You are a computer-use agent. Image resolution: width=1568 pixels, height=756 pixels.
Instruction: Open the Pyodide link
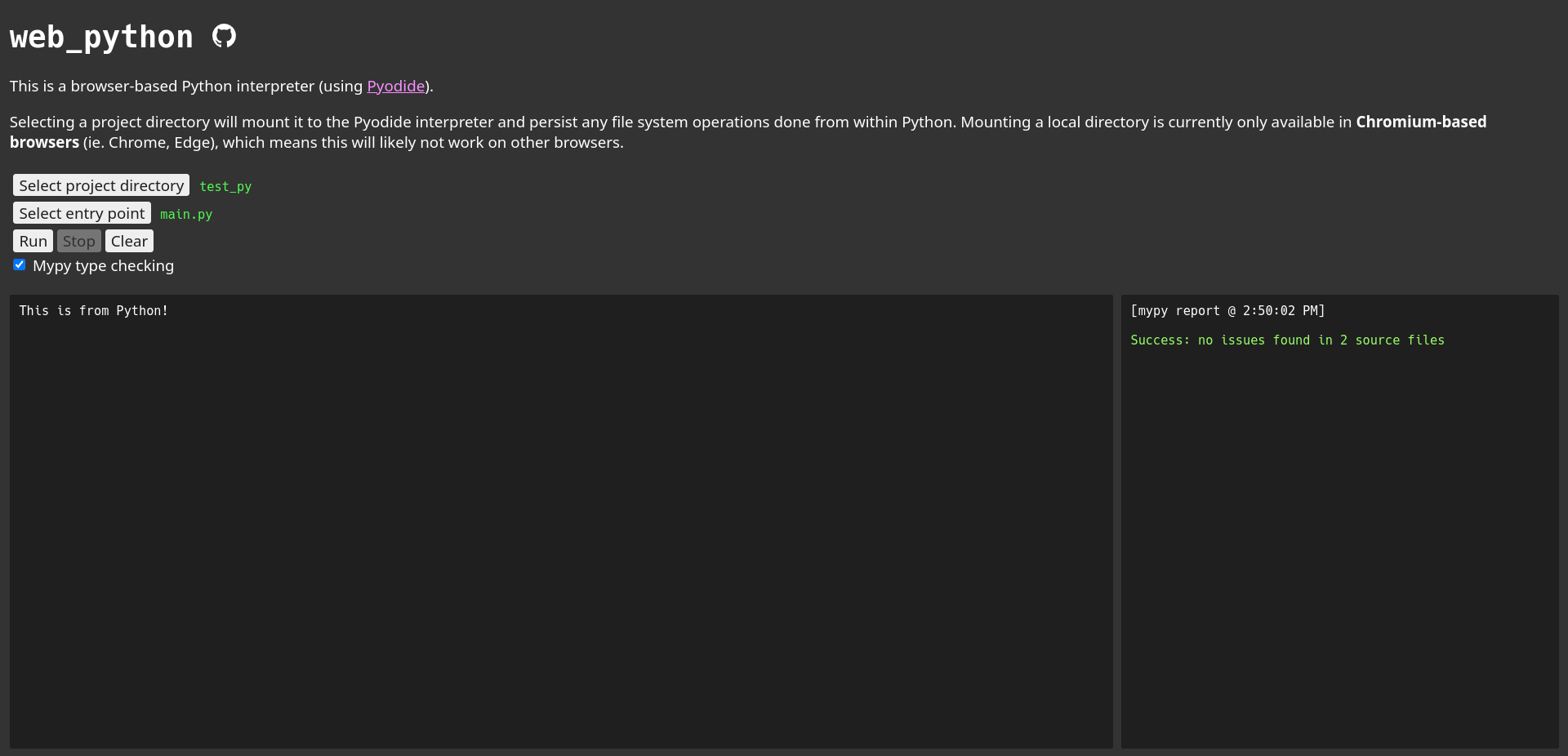pyautogui.click(x=396, y=86)
